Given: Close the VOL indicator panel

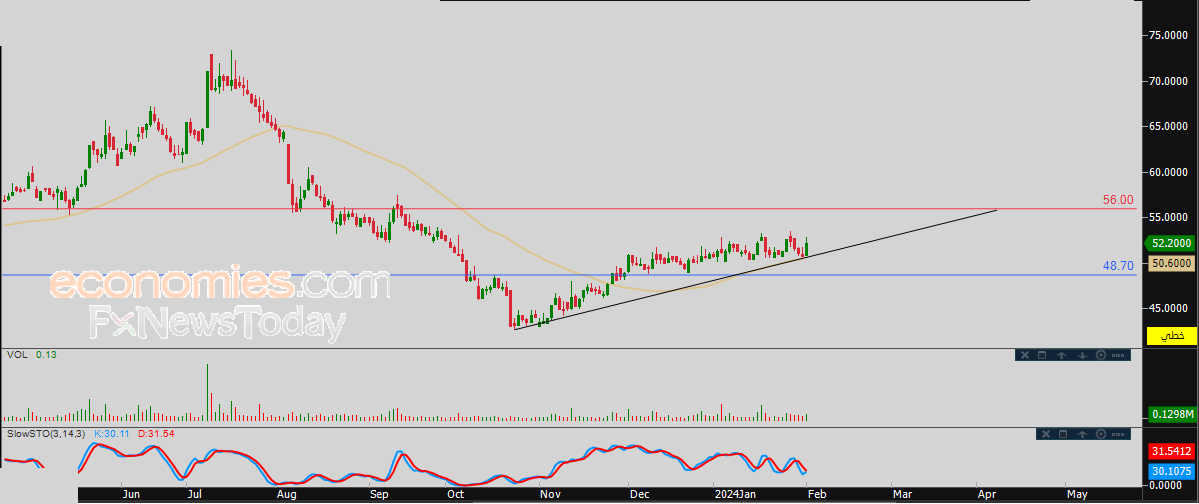Looking at the screenshot, I should point(1025,355).
